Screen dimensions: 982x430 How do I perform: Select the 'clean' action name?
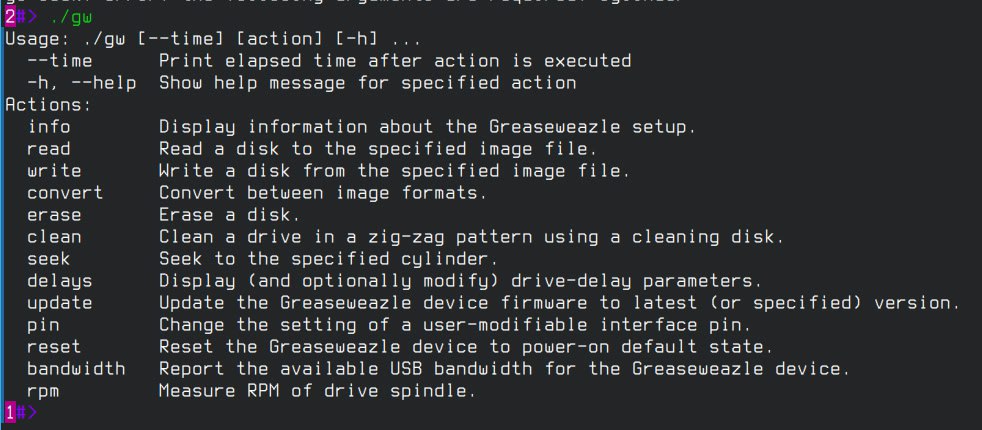(54, 237)
